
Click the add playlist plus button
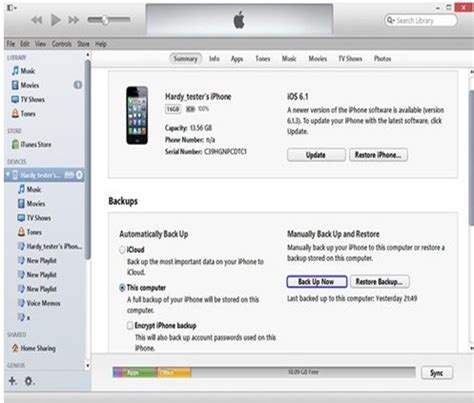coord(12,381)
